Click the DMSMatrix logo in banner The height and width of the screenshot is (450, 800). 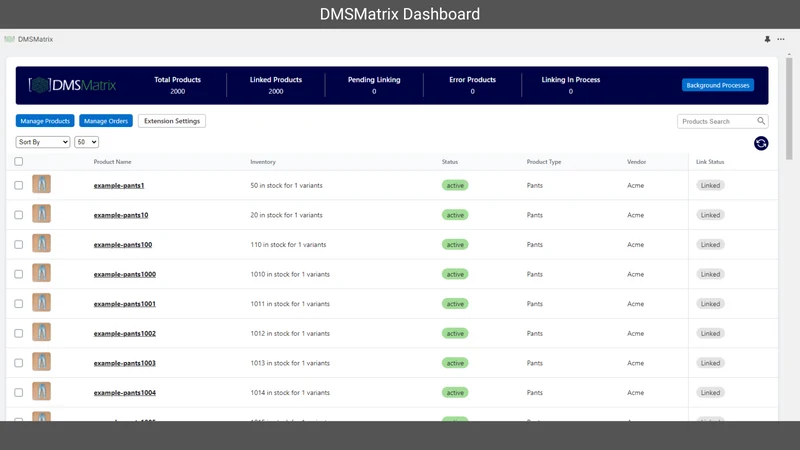(72, 85)
